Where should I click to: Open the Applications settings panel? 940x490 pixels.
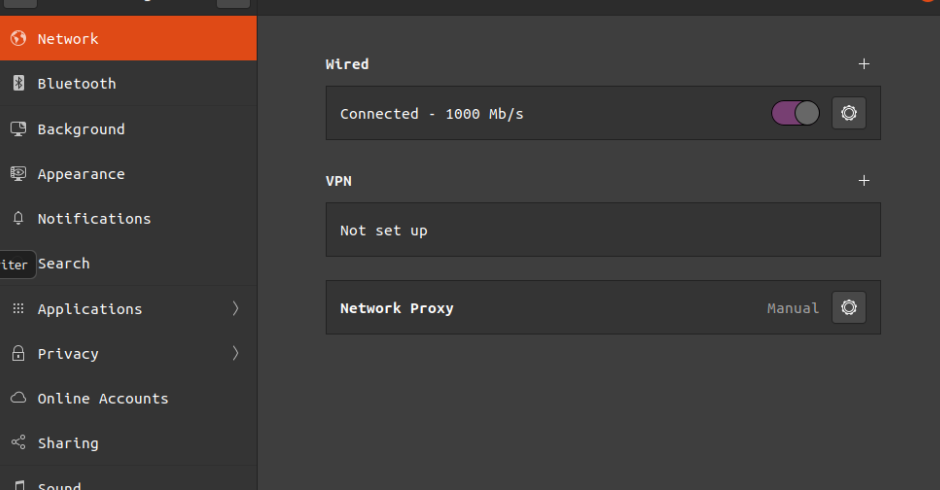(90, 309)
